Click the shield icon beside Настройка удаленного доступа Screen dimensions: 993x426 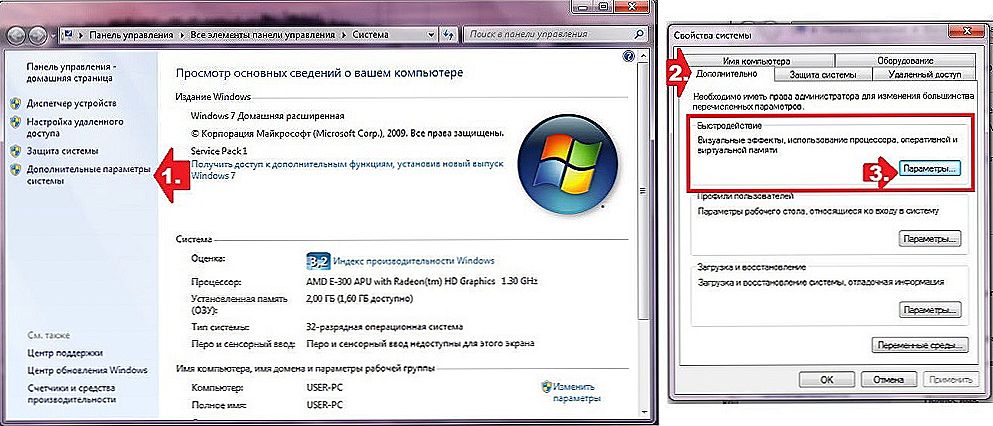(16, 122)
